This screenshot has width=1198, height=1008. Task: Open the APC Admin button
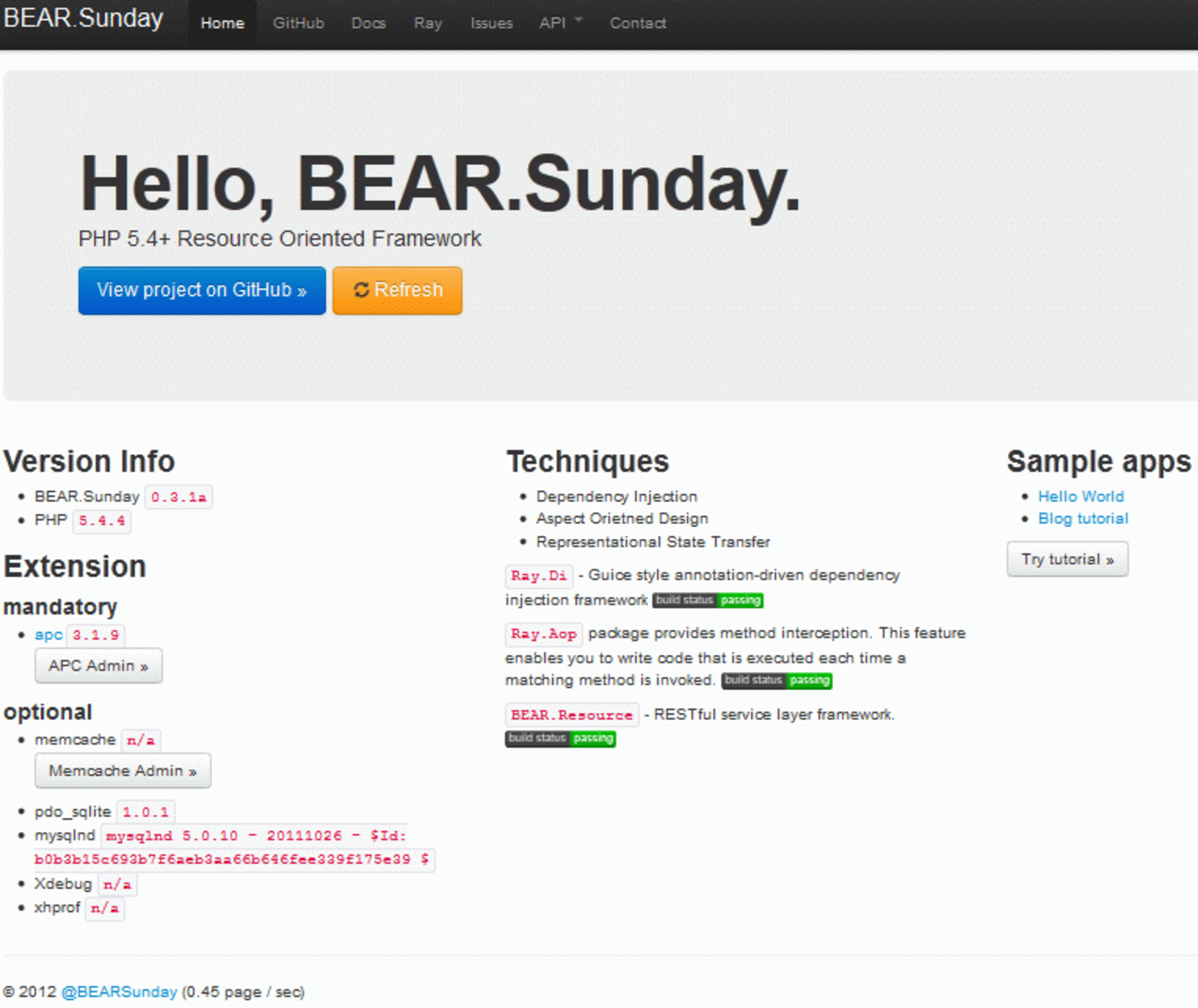click(99, 666)
